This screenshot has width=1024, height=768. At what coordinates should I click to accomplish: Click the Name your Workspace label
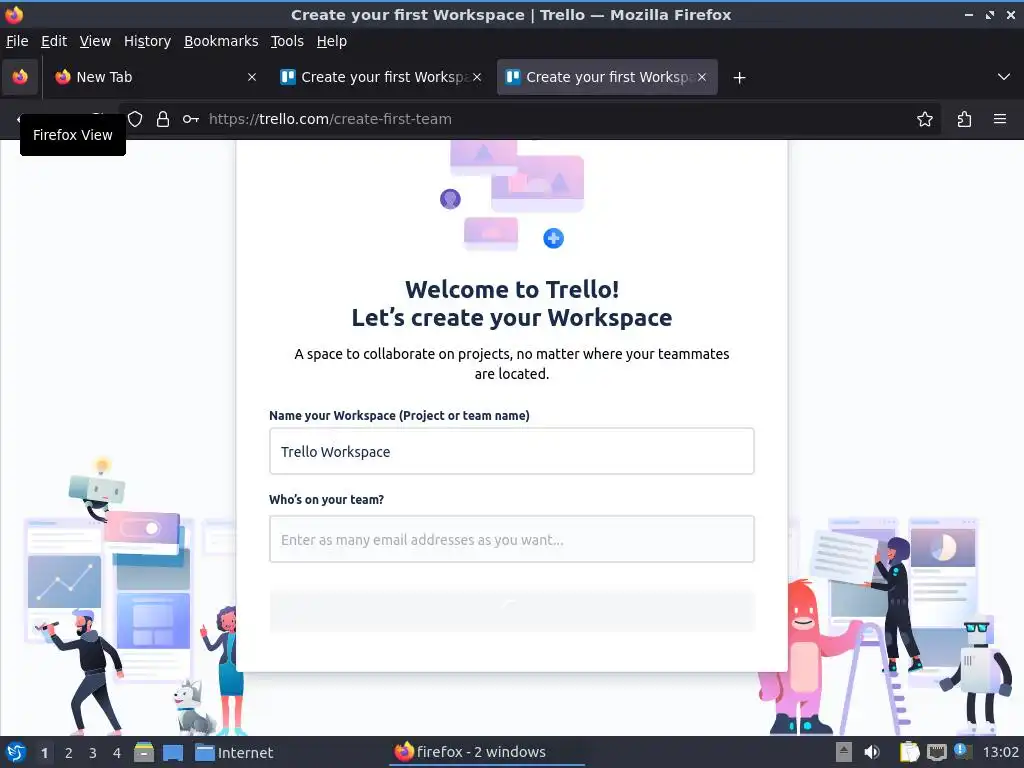click(x=399, y=415)
